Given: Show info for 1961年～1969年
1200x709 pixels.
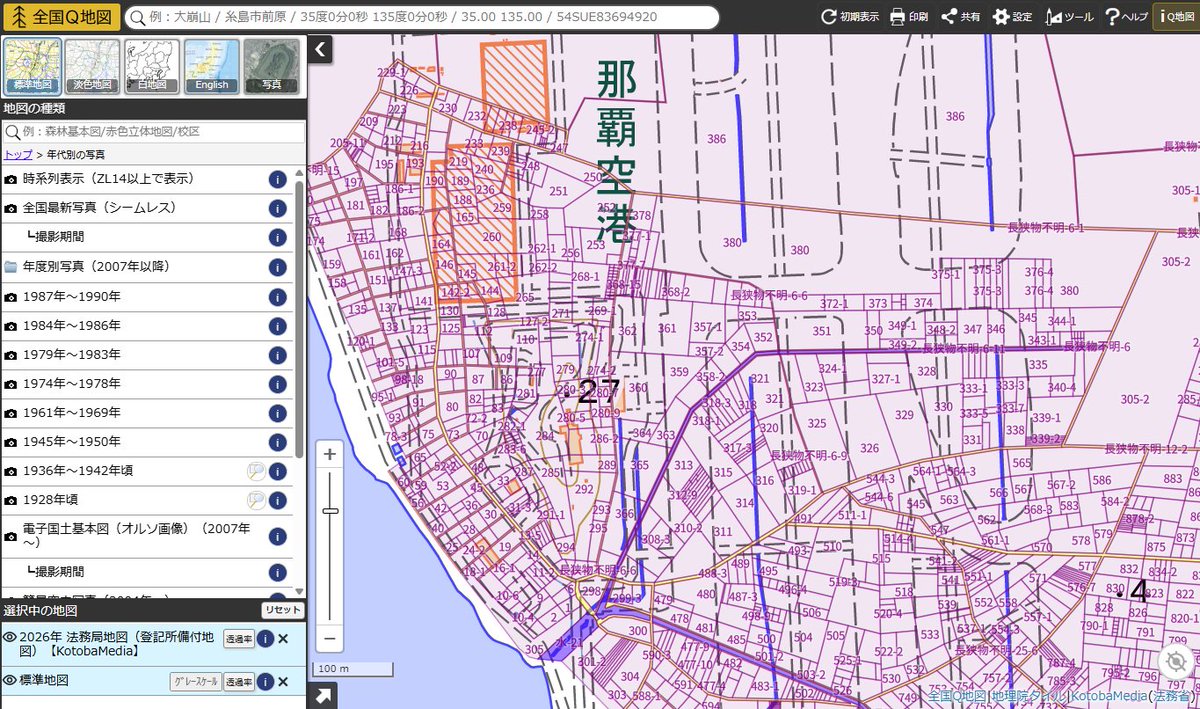Looking at the screenshot, I should [278, 413].
